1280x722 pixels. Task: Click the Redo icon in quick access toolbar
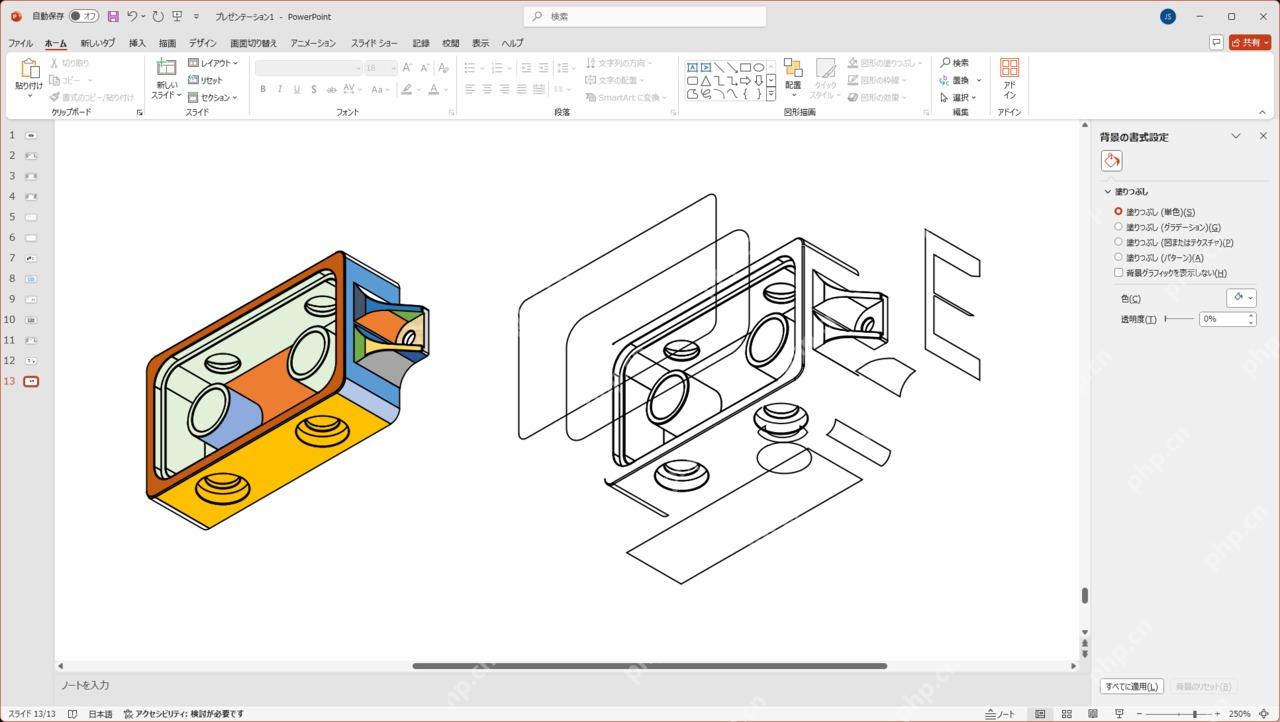pyautogui.click(x=158, y=16)
